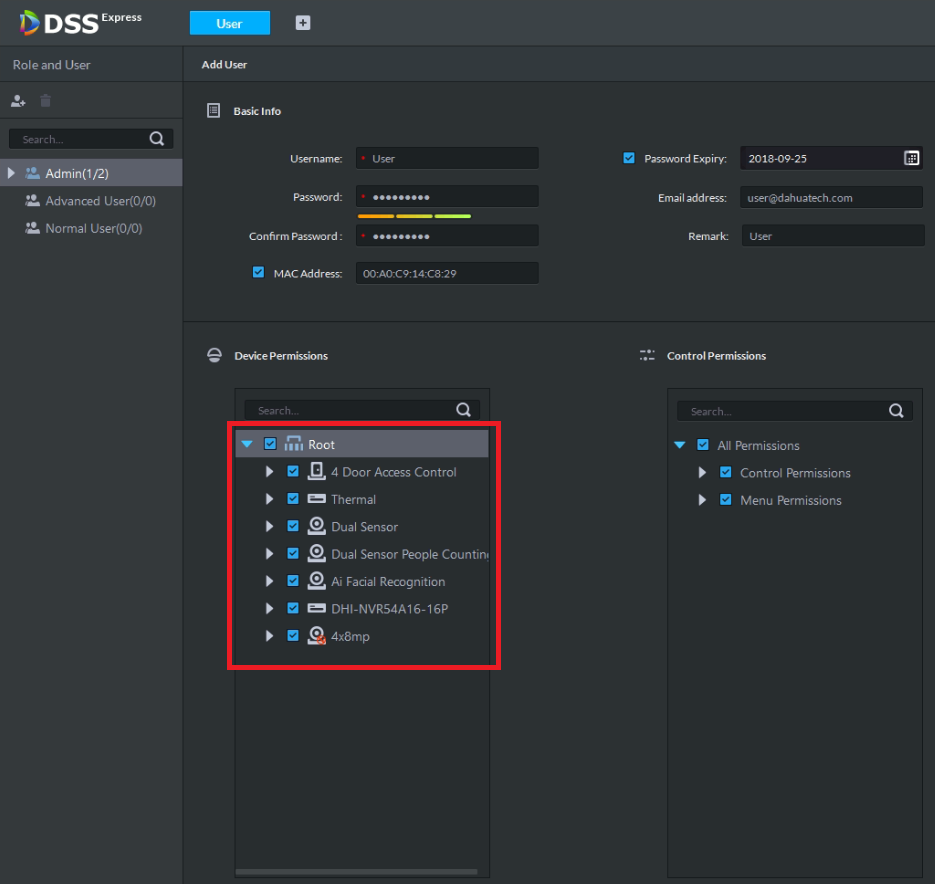Click the password strength indicator bar
935x884 pixels.
414,216
